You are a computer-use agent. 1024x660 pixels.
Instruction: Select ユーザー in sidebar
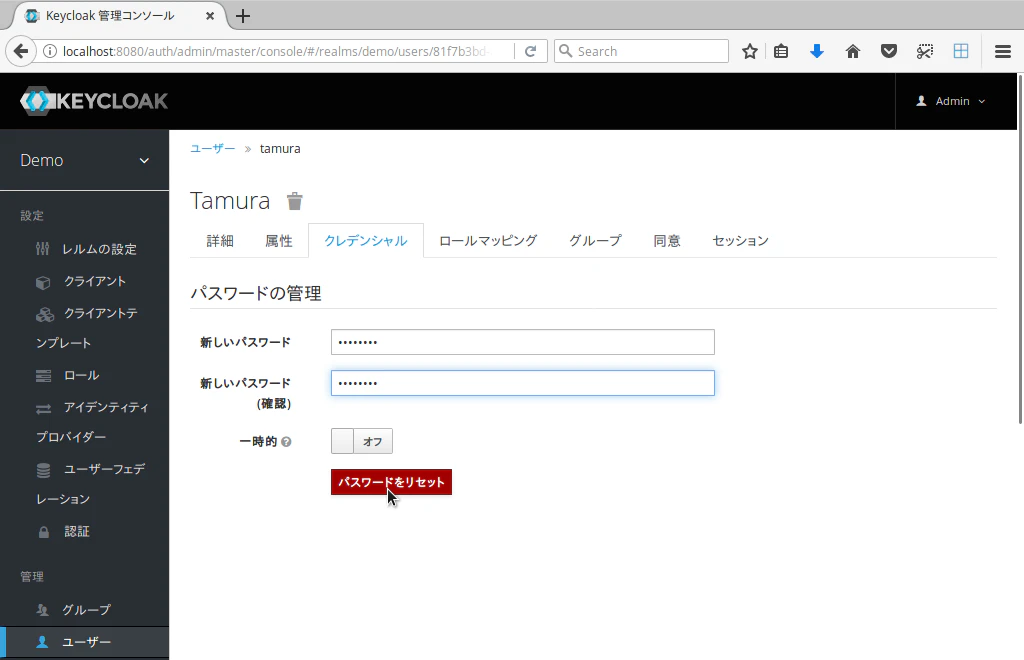tap(85, 642)
